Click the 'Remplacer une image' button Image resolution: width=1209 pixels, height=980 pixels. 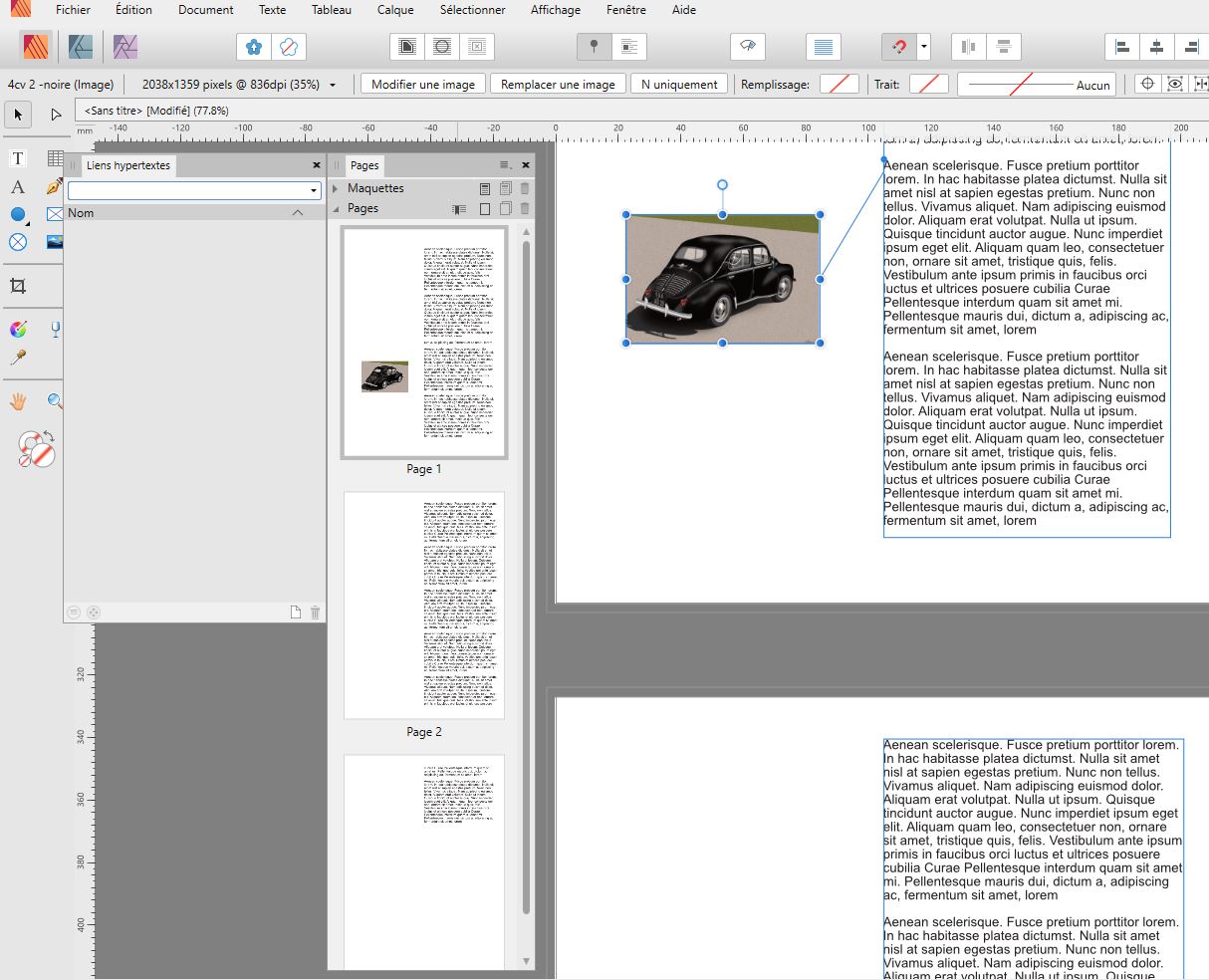[x=558, y=85]
